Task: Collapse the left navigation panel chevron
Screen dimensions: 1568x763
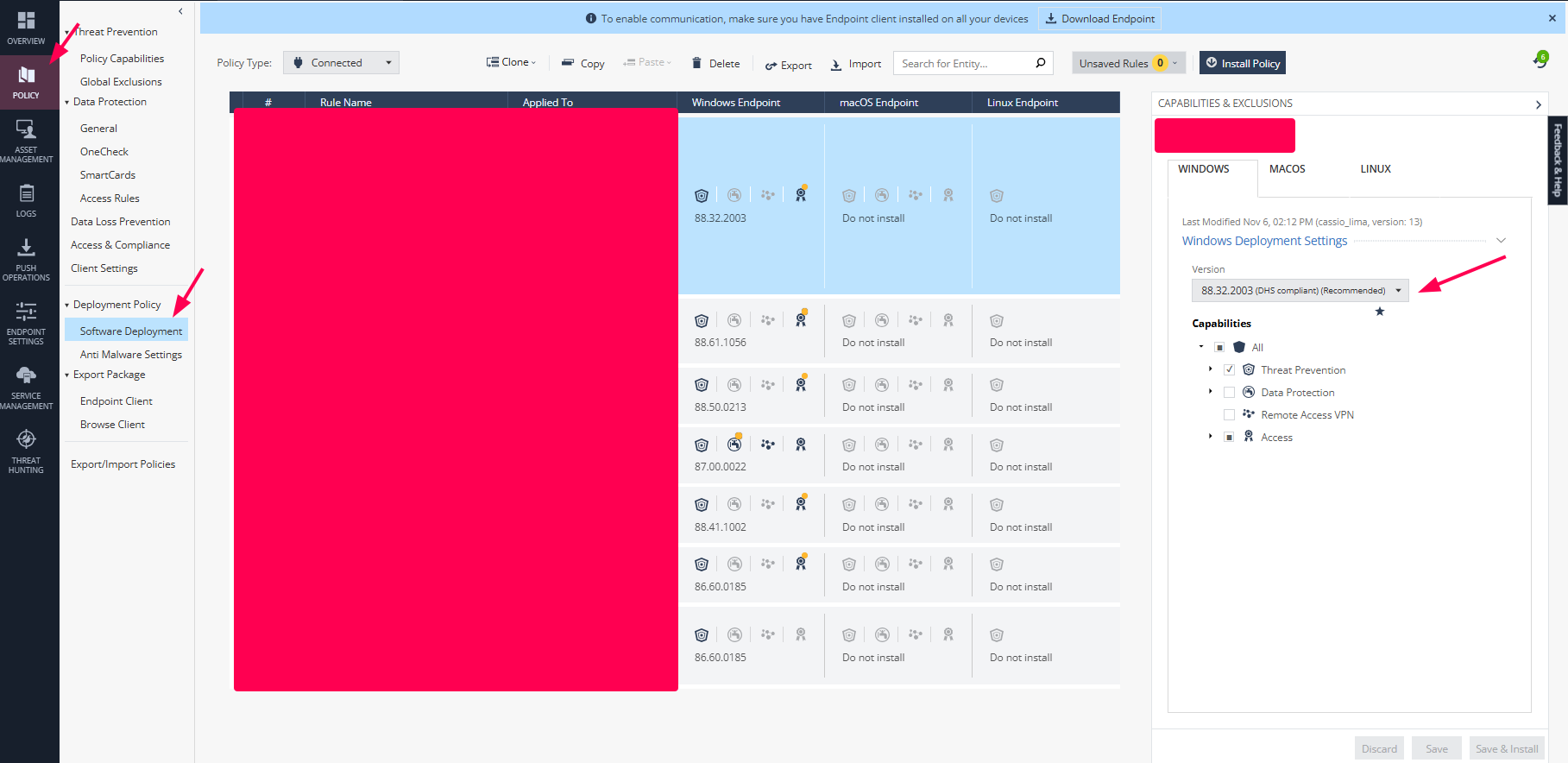Action: pos(180,11)
